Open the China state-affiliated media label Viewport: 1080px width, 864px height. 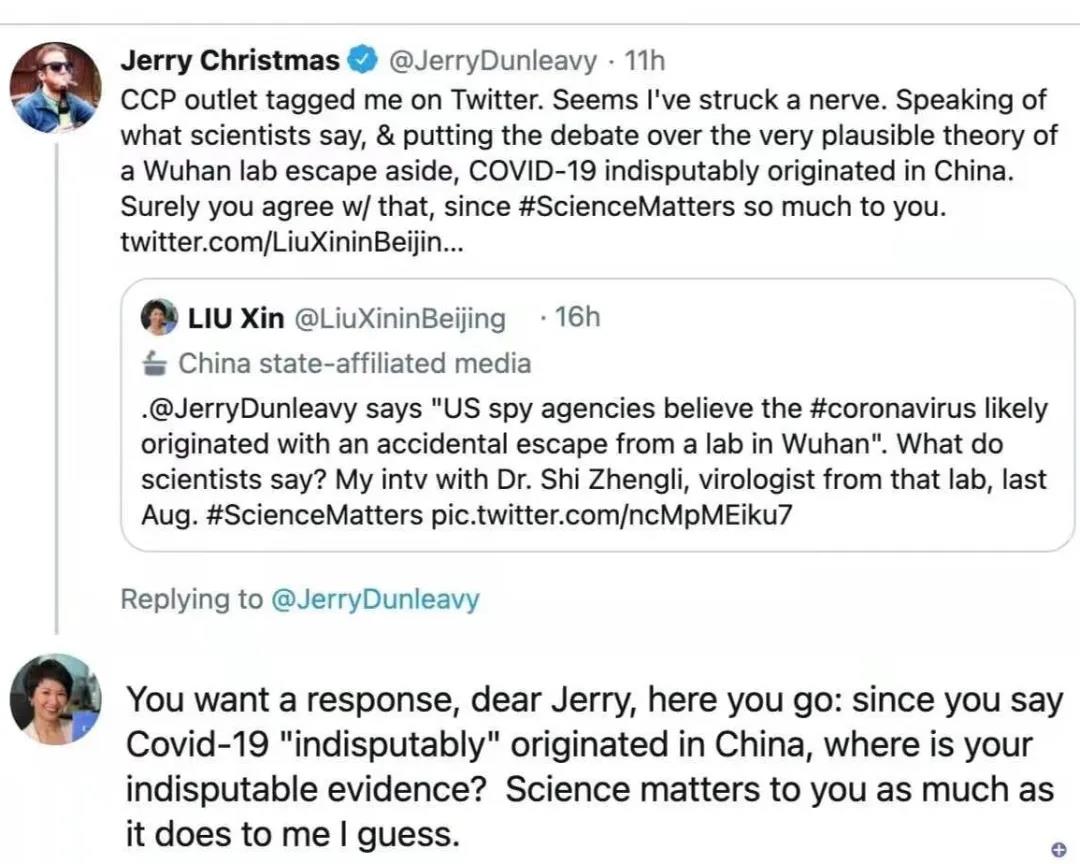[x=354, y=363]
